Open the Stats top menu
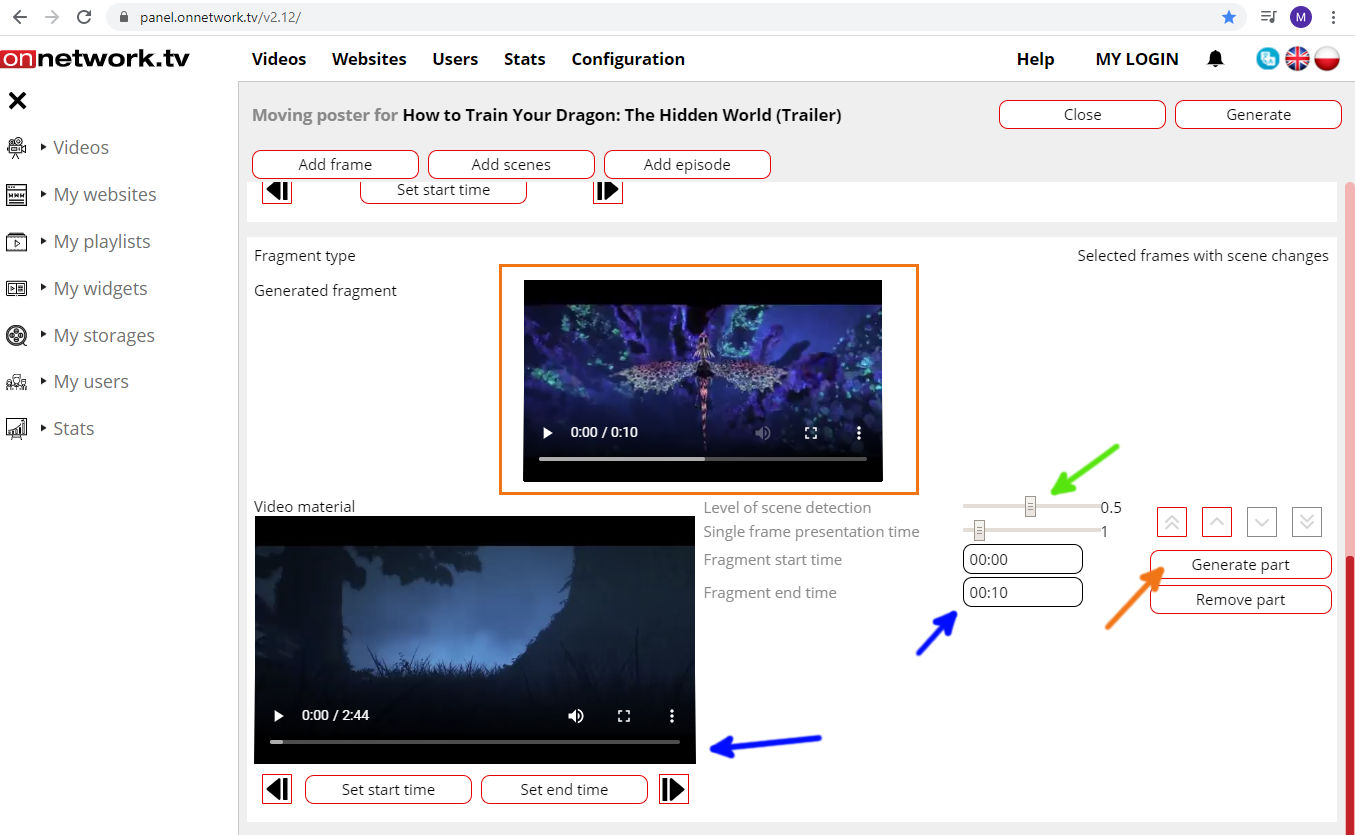 (524, 59)
